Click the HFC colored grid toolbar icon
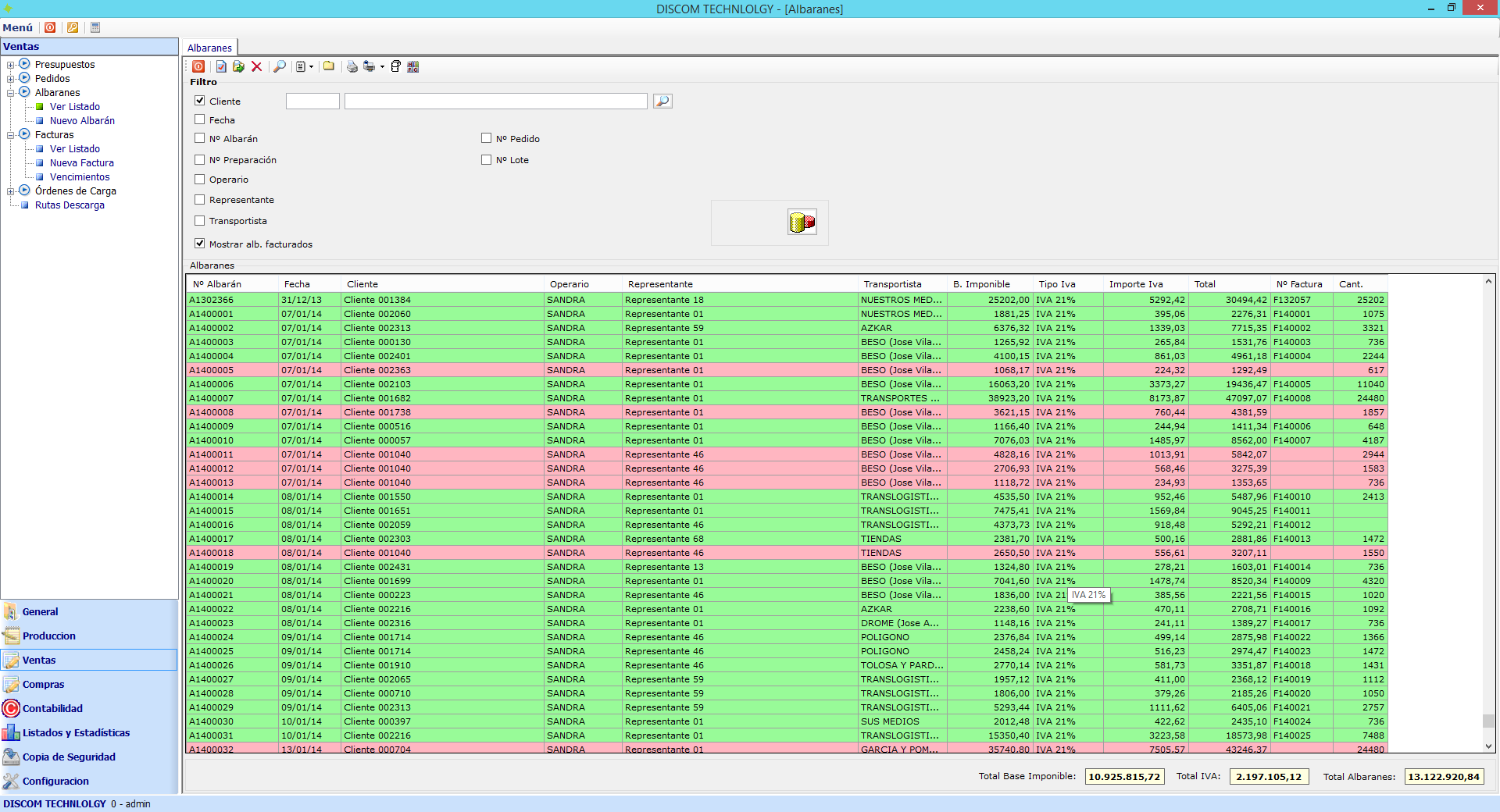Image resolution: width=1500 pixels, height=812 pixels. (x=413, y=66)
